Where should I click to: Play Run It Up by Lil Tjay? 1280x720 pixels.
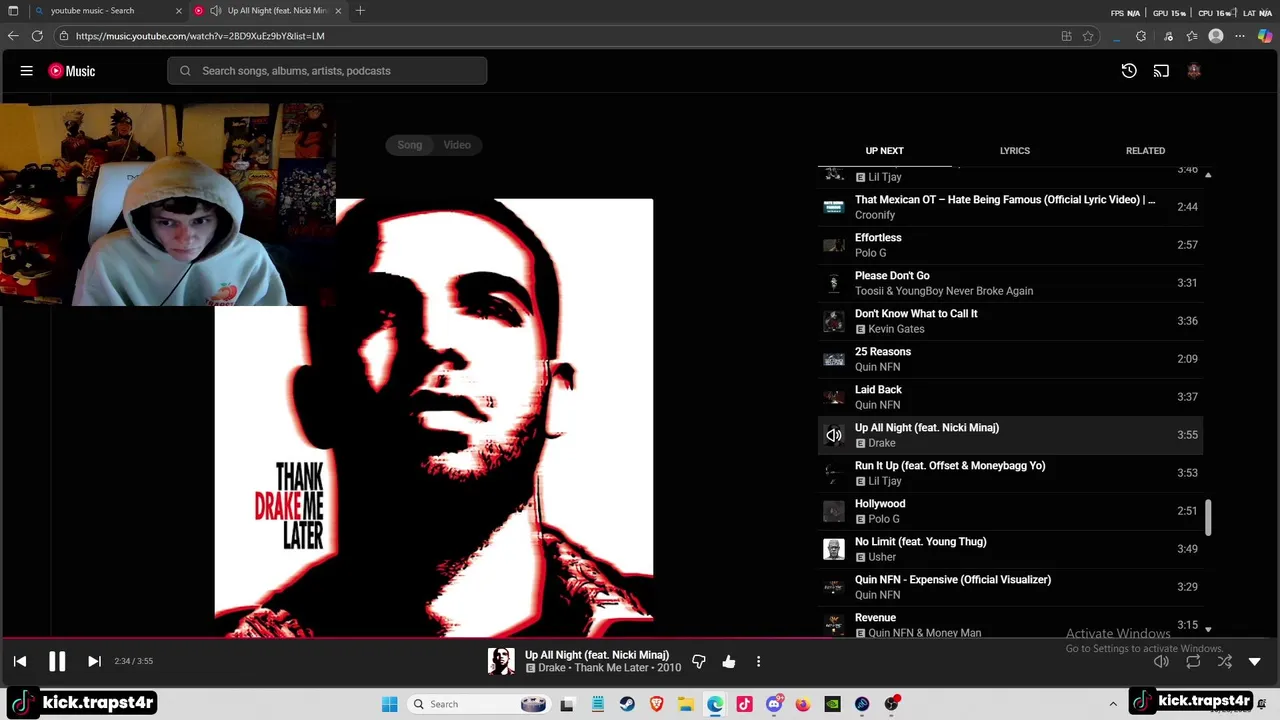point(1010,473)
